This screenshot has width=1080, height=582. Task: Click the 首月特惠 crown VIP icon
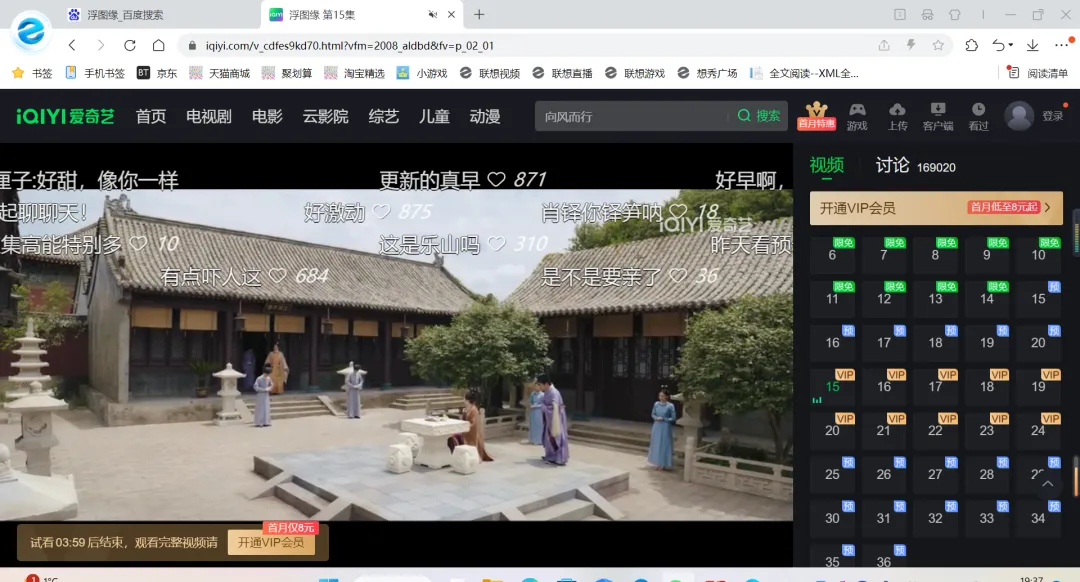coord(816,116)
